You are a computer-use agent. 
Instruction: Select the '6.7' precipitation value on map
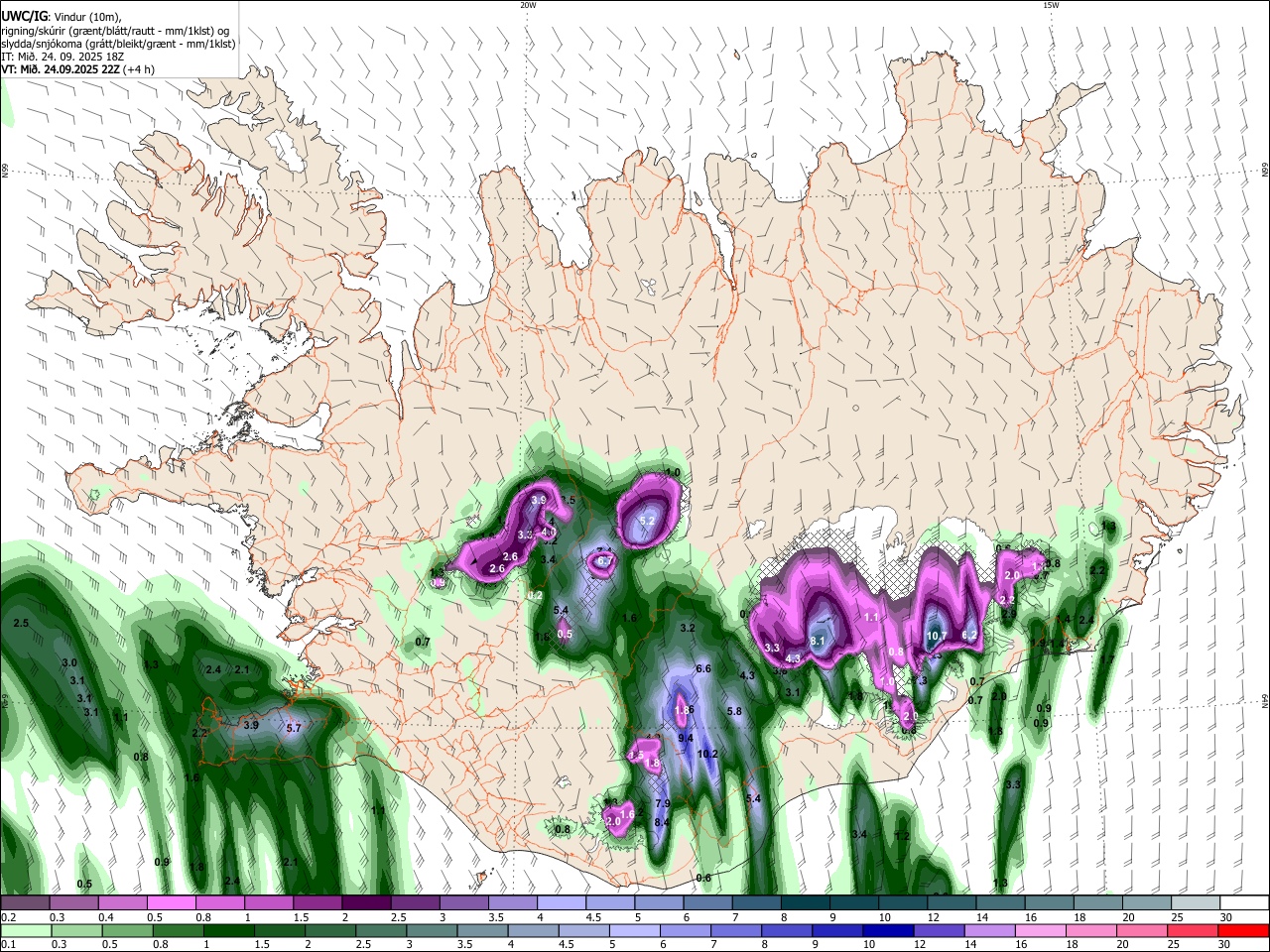tap(604, 561)
